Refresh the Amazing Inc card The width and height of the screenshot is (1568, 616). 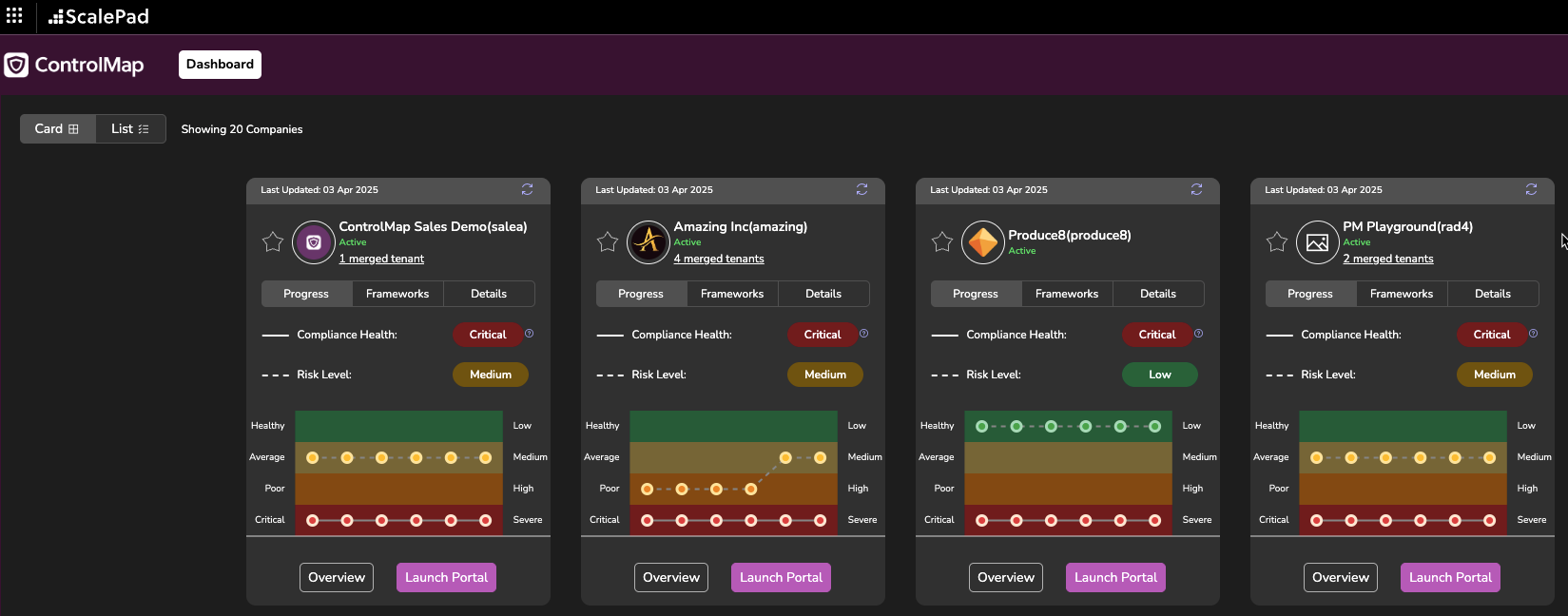[x=861, y=189]
